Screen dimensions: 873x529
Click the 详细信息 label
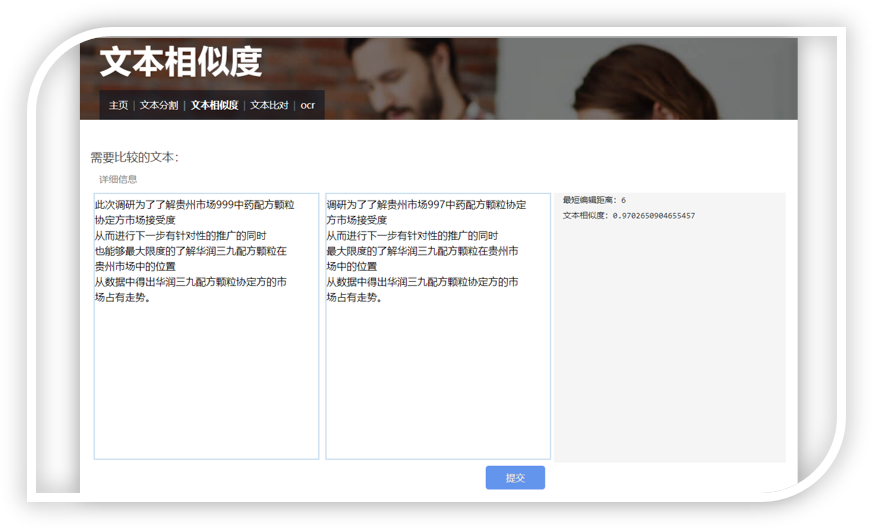coord(118,179)
